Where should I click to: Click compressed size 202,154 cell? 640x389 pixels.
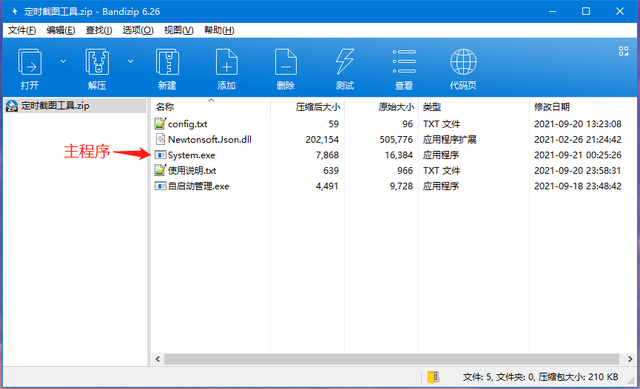322,140
